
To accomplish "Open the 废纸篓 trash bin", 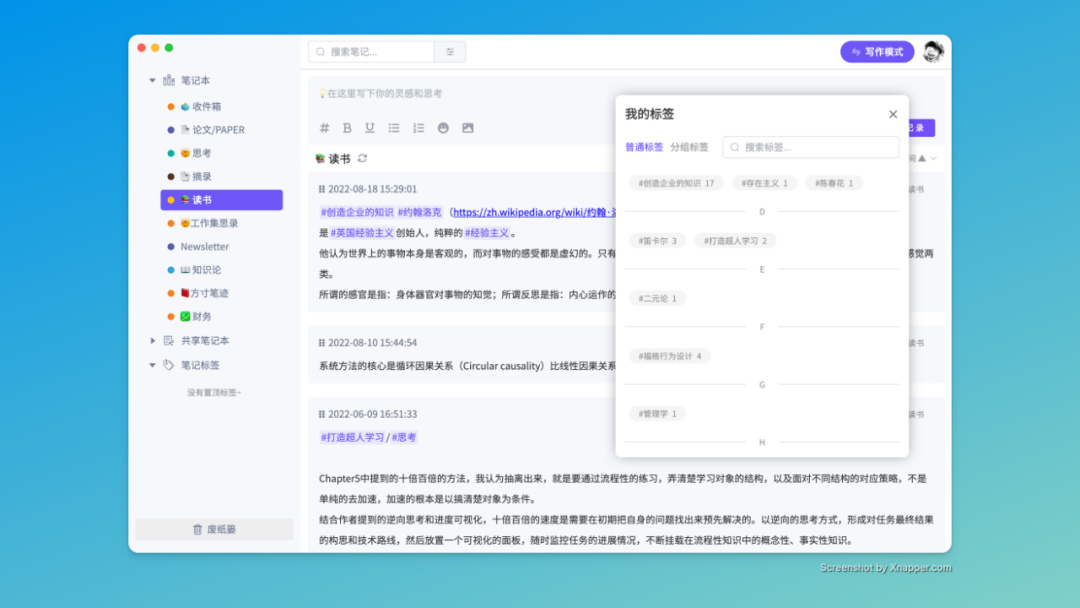I will [214, 529].
